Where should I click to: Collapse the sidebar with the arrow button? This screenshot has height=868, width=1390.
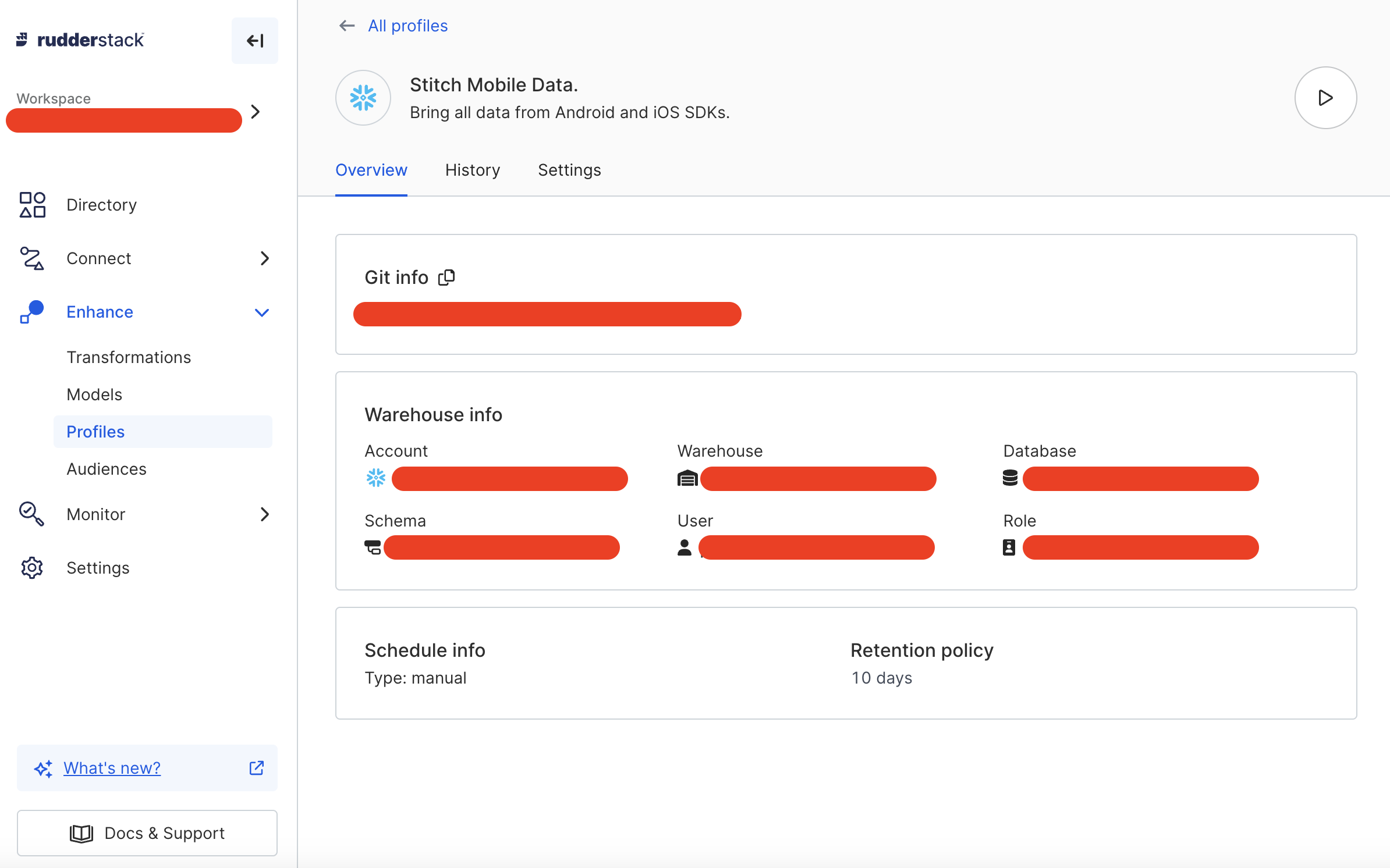click(x=255, y=41)
